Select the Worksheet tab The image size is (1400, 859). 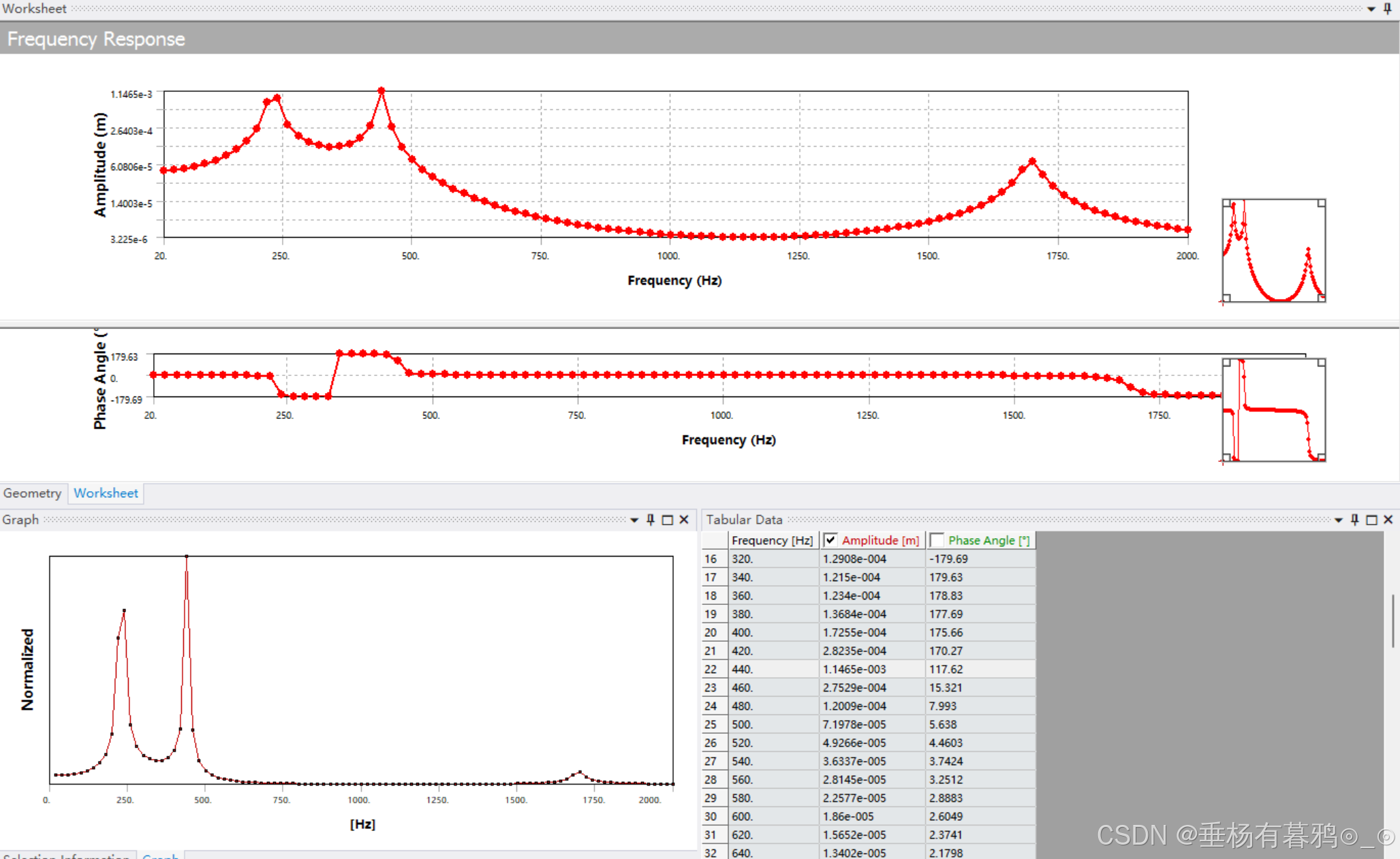(106, 493)
